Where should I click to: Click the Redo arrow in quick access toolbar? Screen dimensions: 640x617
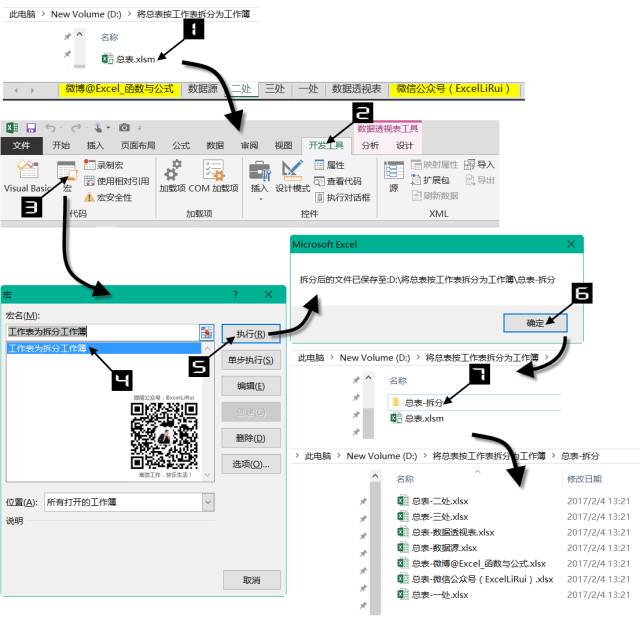point(76,128)
